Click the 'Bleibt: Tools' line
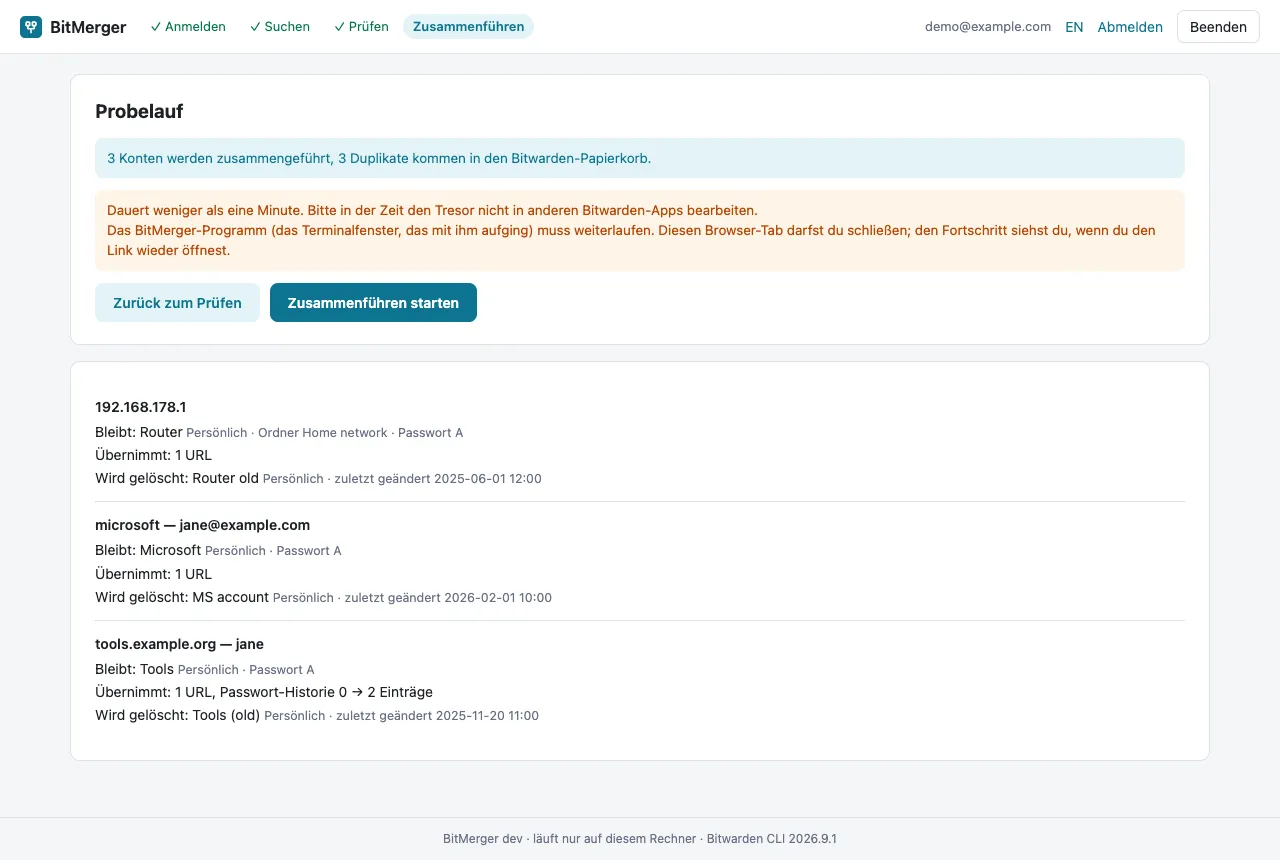 pyautogui.click(x=205, y=669)
